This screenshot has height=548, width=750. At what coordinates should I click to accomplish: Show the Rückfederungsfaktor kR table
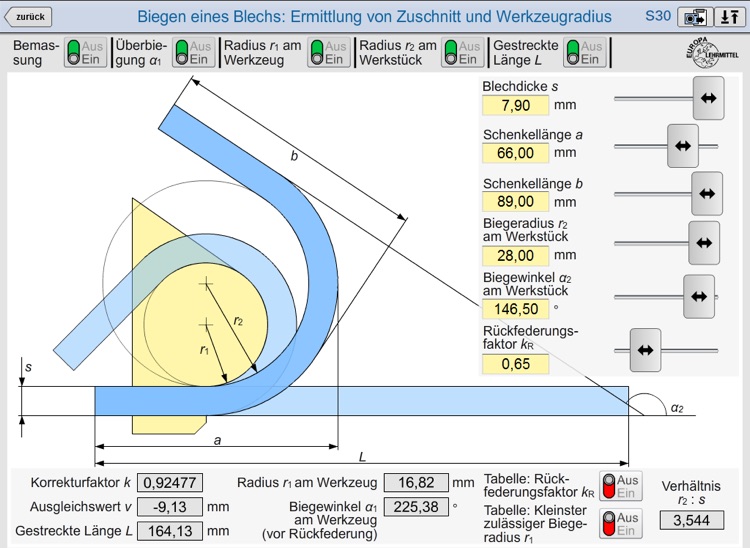[x=621, y=486]
